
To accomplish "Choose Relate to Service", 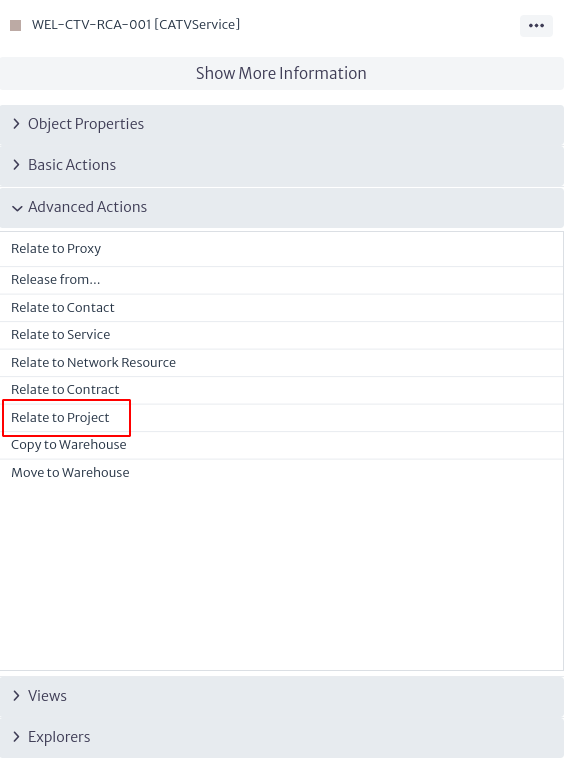I will [282, 335].
